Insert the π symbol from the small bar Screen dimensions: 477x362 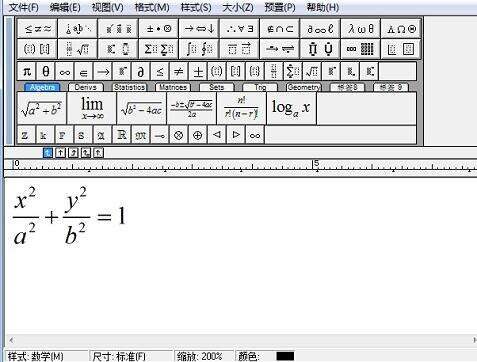(26, 71)
